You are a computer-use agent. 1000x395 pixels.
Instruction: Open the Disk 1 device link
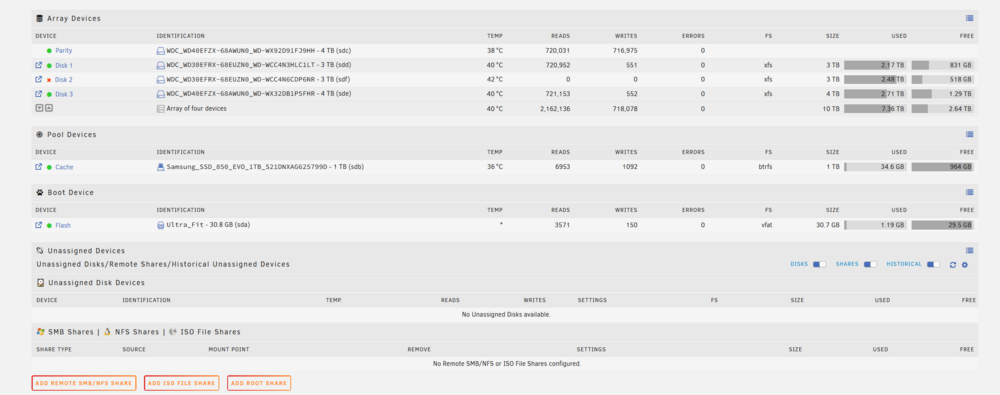coord(64,65)
